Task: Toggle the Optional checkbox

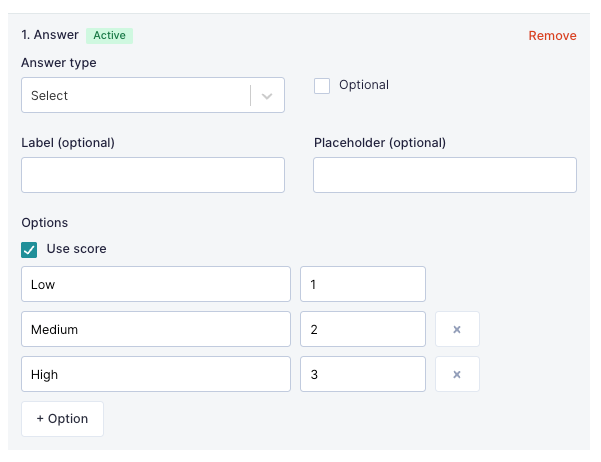Action: click(x=322, y=85)
